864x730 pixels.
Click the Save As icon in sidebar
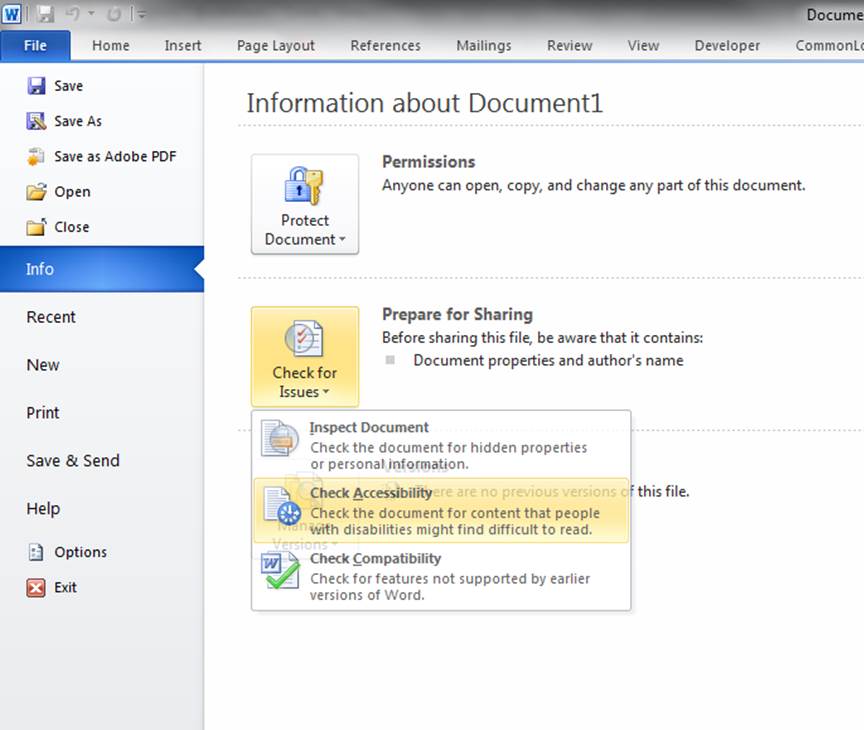click(x=36, y=121)
